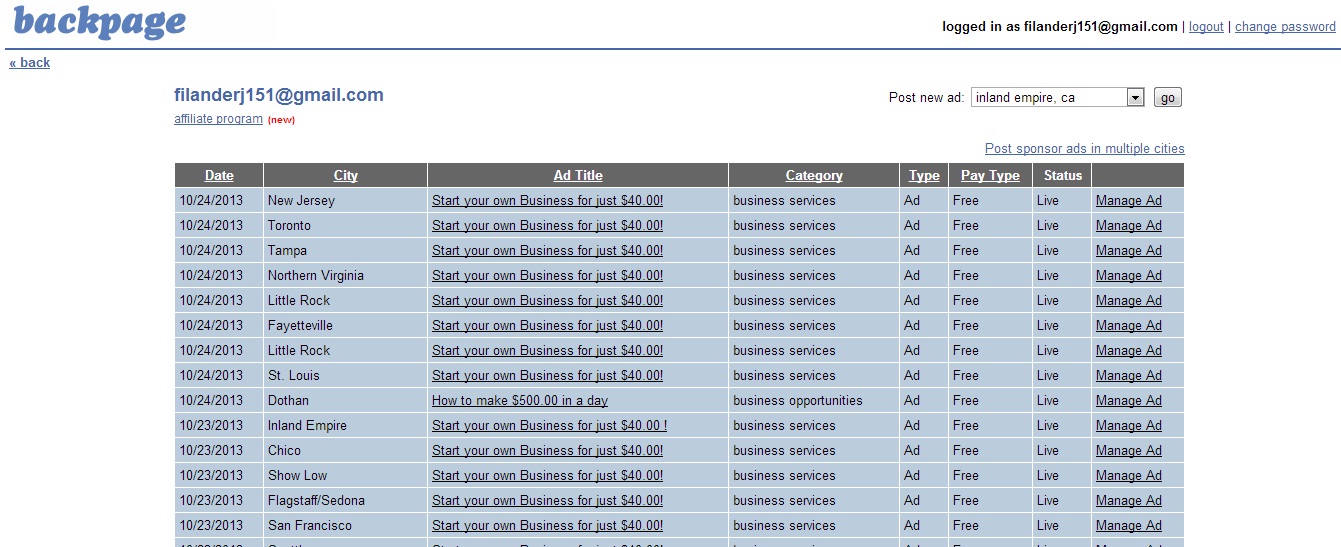Viewport: 1341px width, 547px height.
Task: Sort ads by Ad Title header
Action: pyautogui.click(x=578, y=175)
